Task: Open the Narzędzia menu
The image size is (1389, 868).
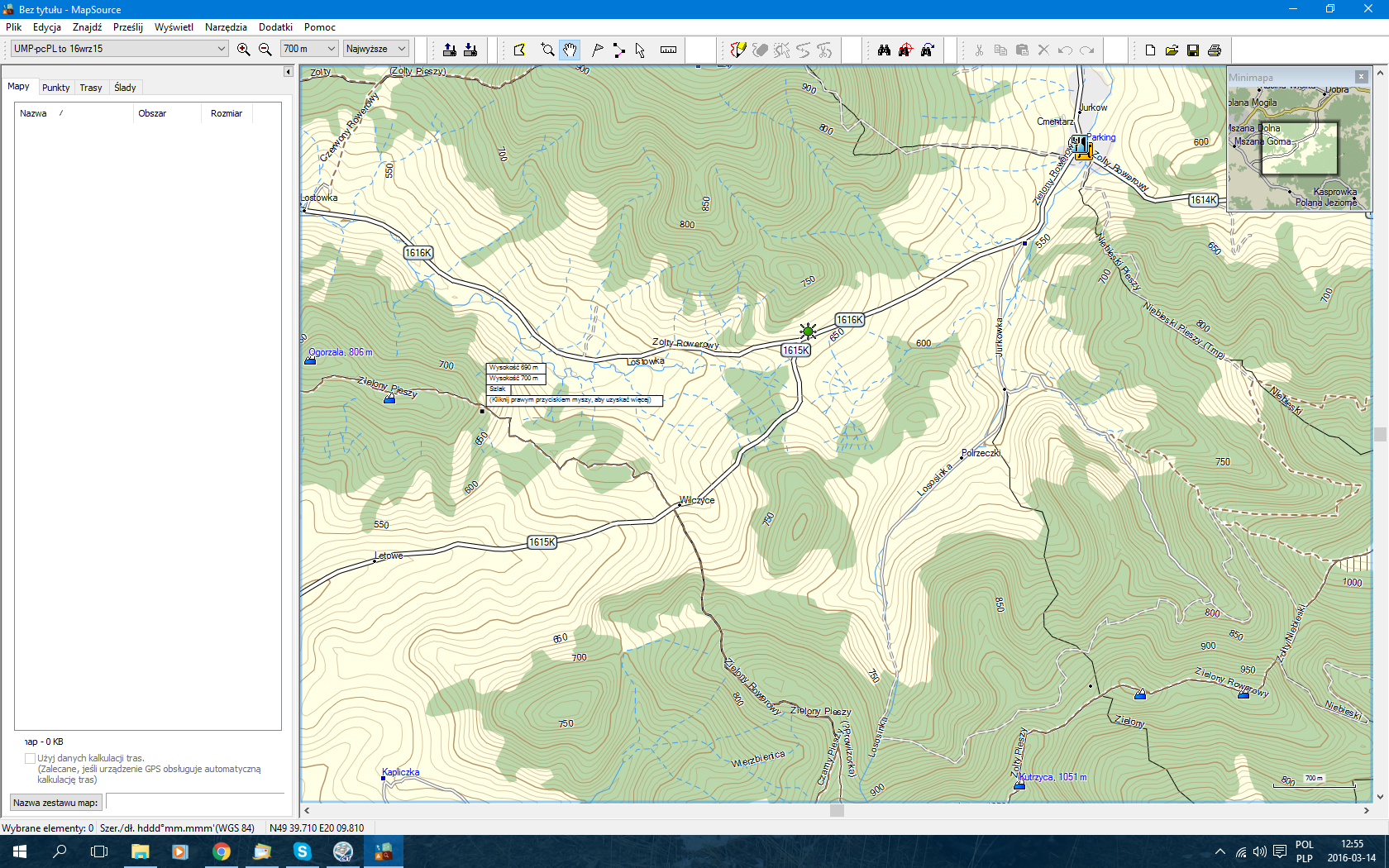Action: (226, 27)
